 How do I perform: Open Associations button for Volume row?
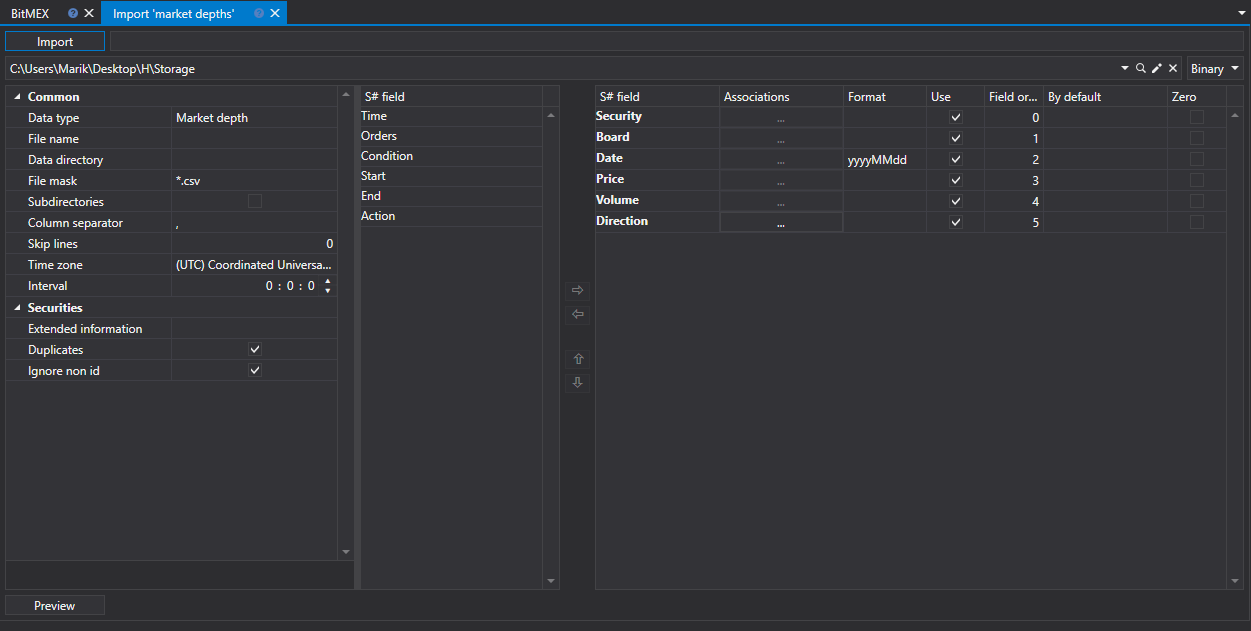coord(781,202)
